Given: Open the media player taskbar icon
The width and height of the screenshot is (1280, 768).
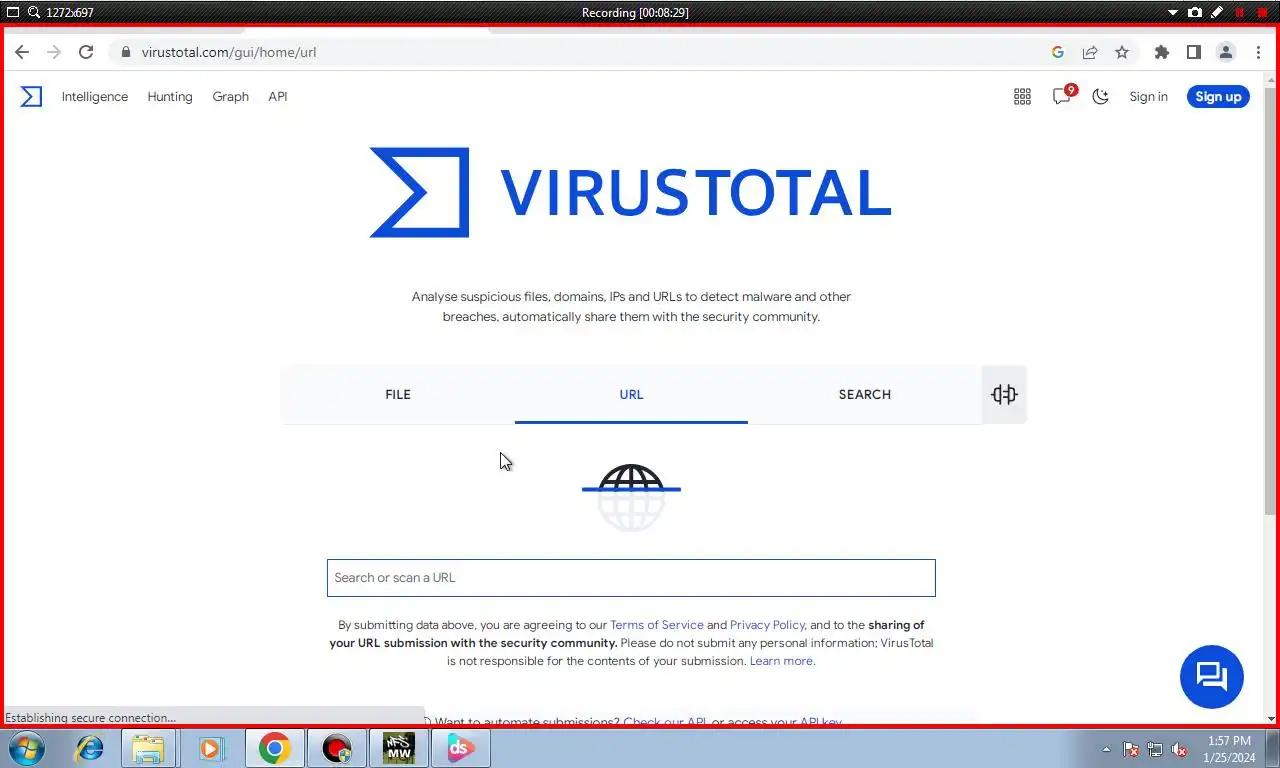Looking at the screenshot, I should 210,748.
